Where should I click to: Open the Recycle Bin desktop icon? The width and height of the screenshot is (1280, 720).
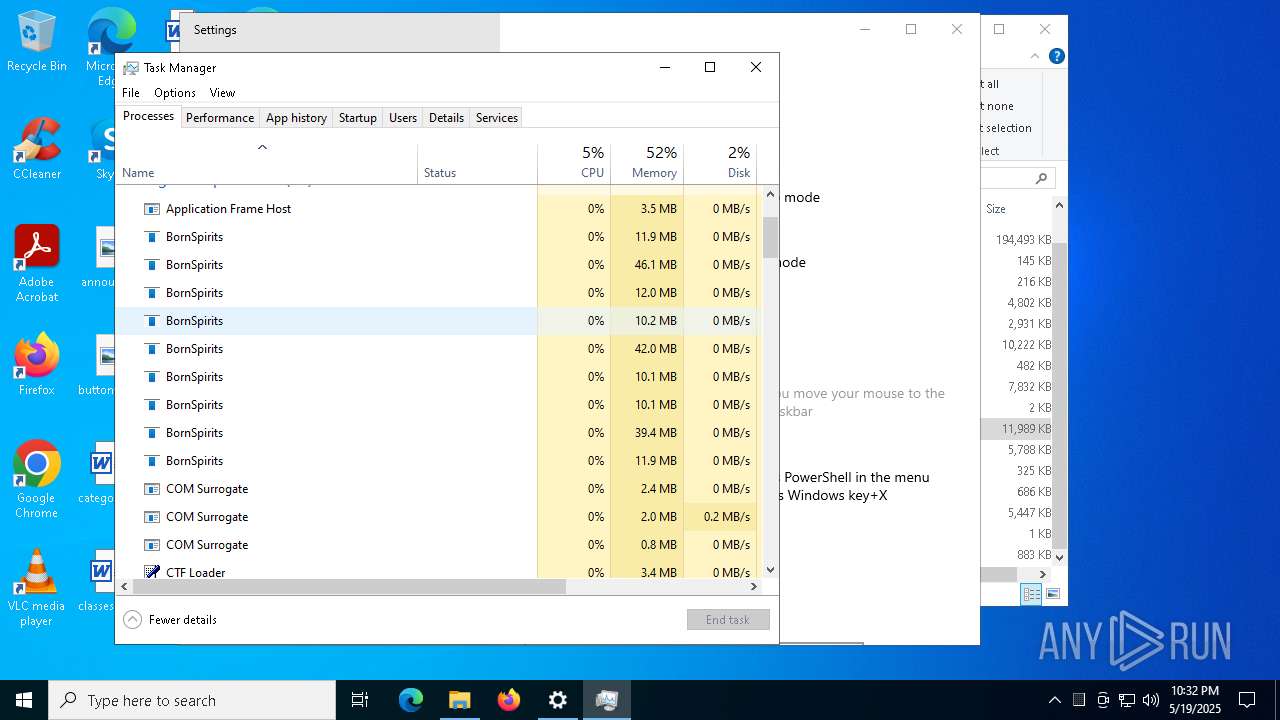pos(37,42)
